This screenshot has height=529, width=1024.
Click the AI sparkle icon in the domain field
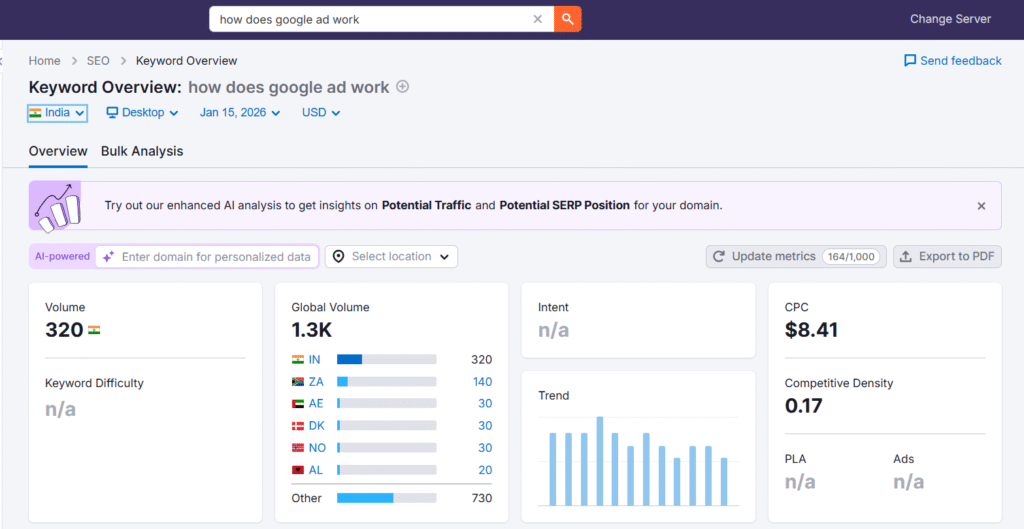pos(109,257)
